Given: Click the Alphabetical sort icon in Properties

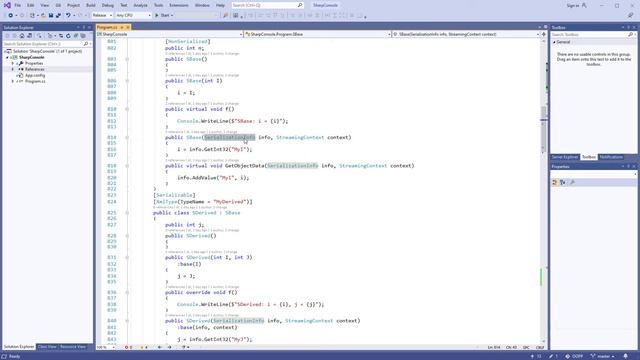Looking at the screenshot, I should pos(562,182).
